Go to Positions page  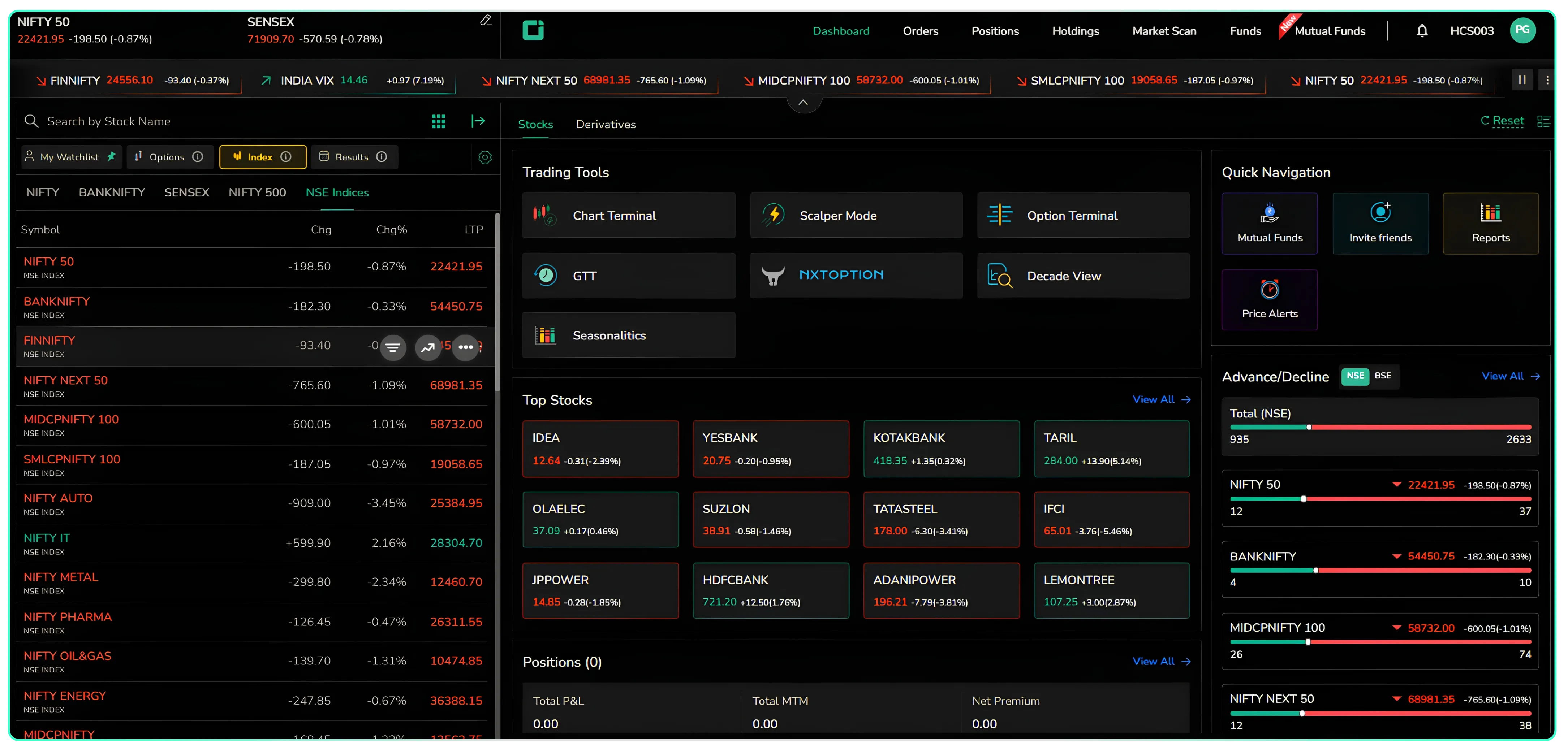tap(995, 31)
